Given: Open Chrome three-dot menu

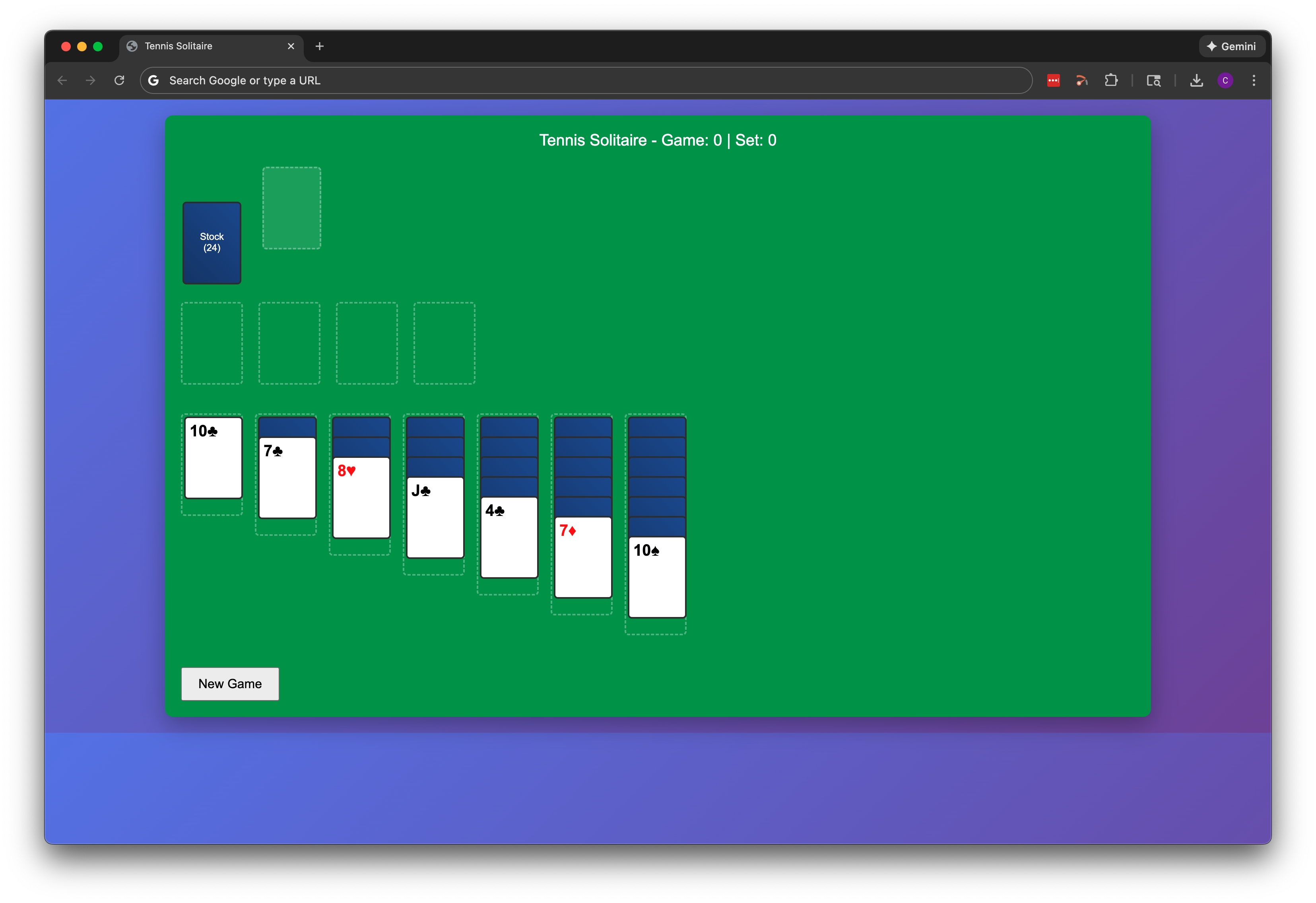Looking at the screenshot, I should coord(1254,80).
